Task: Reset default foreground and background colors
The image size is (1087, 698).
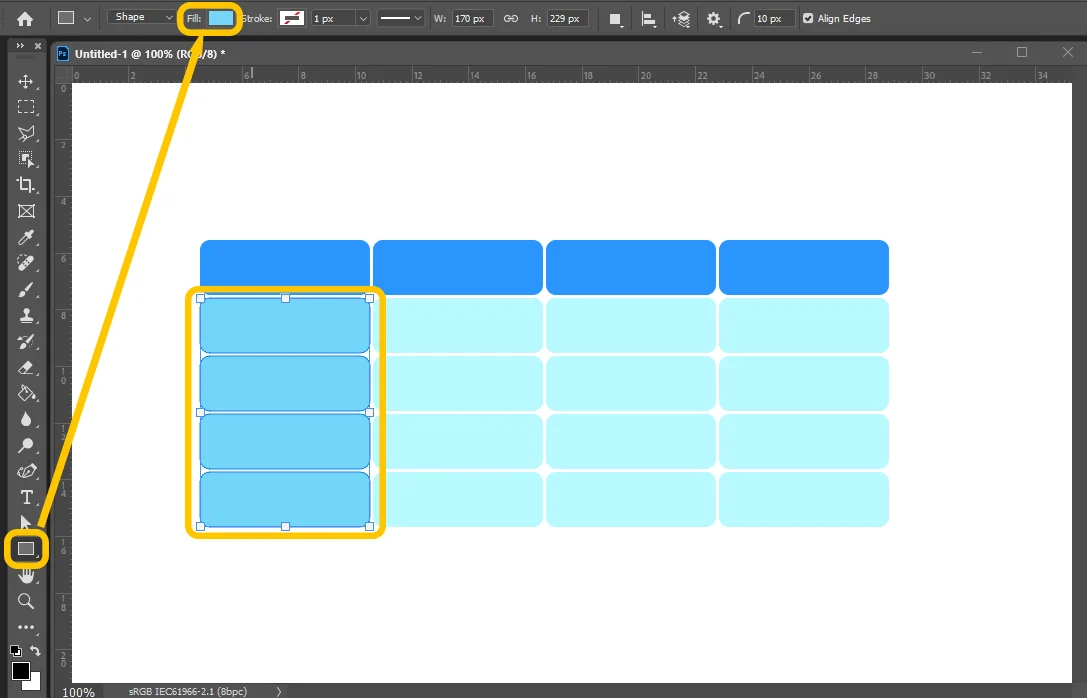Action: pyautogui.click(x=15, y=650)
